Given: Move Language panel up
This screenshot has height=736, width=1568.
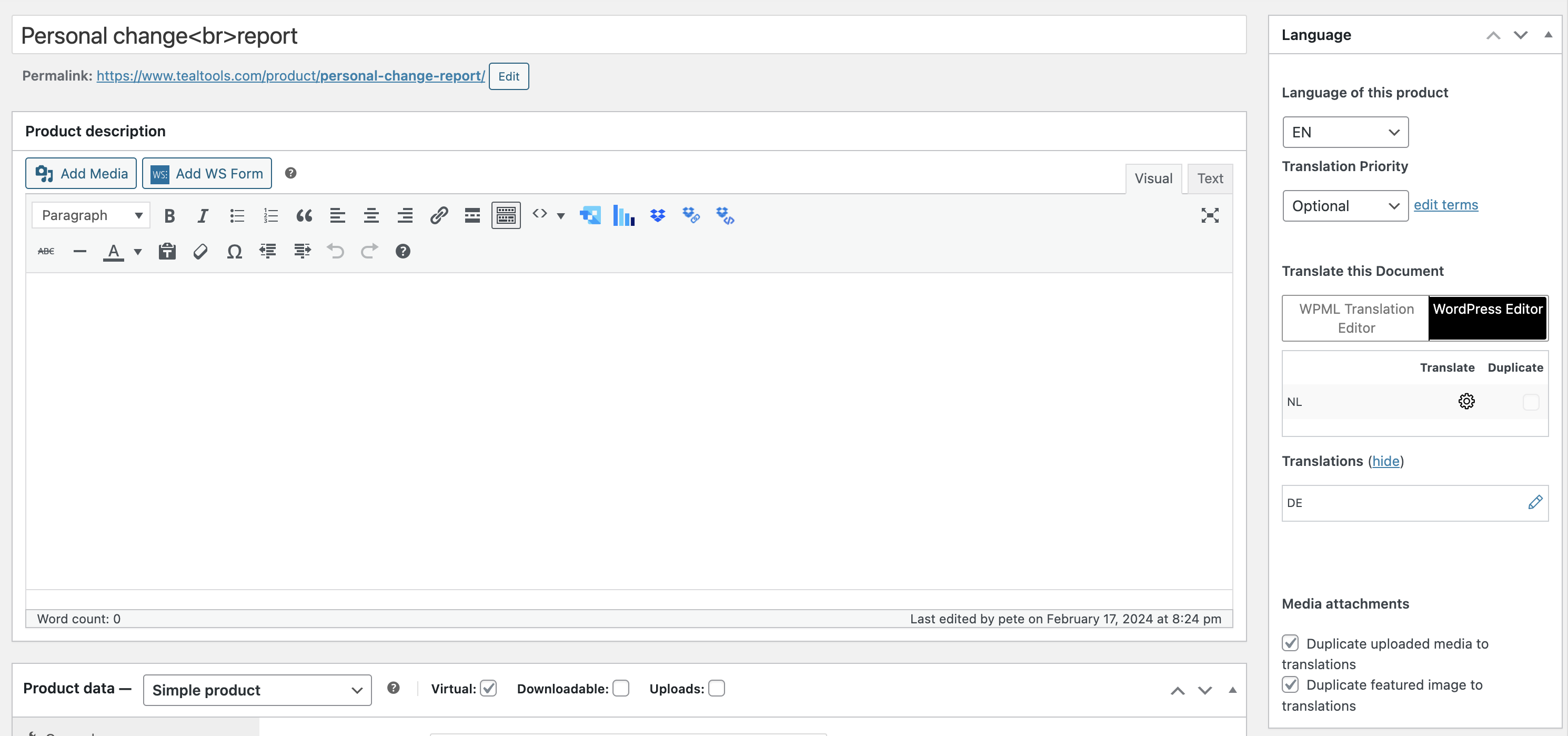Looking at the screenshot, I should click(1493, 35).
